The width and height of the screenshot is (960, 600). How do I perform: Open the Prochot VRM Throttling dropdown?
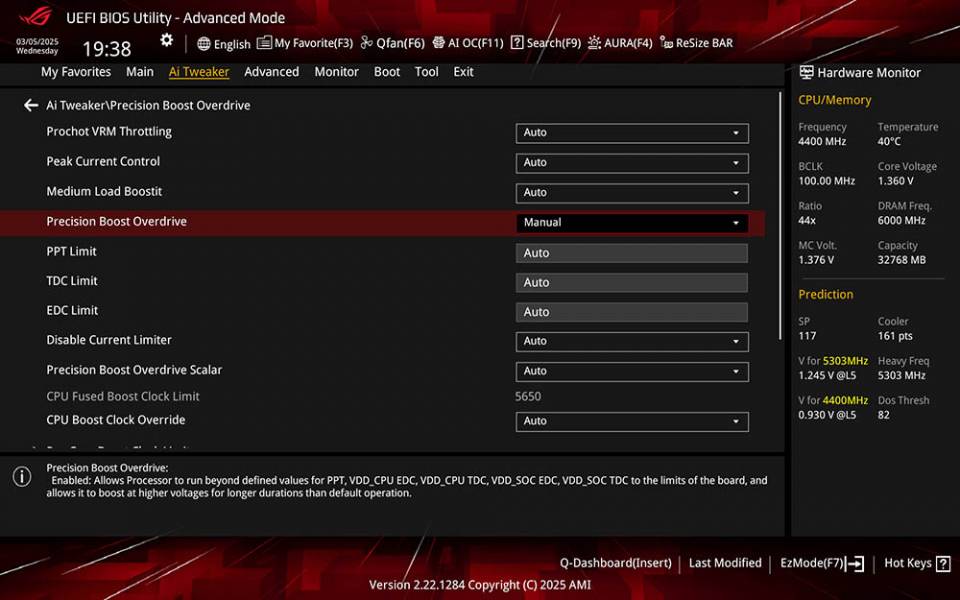632,133
